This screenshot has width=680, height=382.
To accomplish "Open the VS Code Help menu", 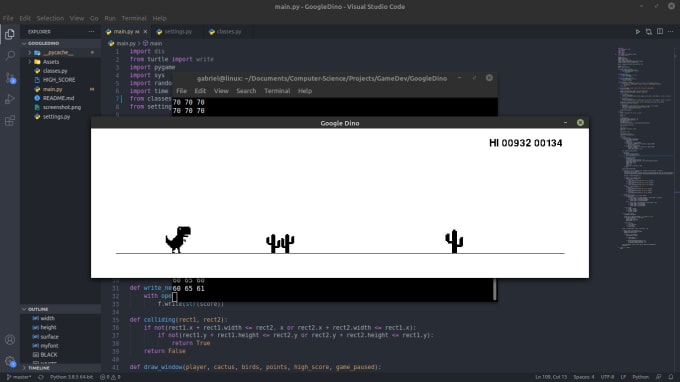I will [160, 18].
